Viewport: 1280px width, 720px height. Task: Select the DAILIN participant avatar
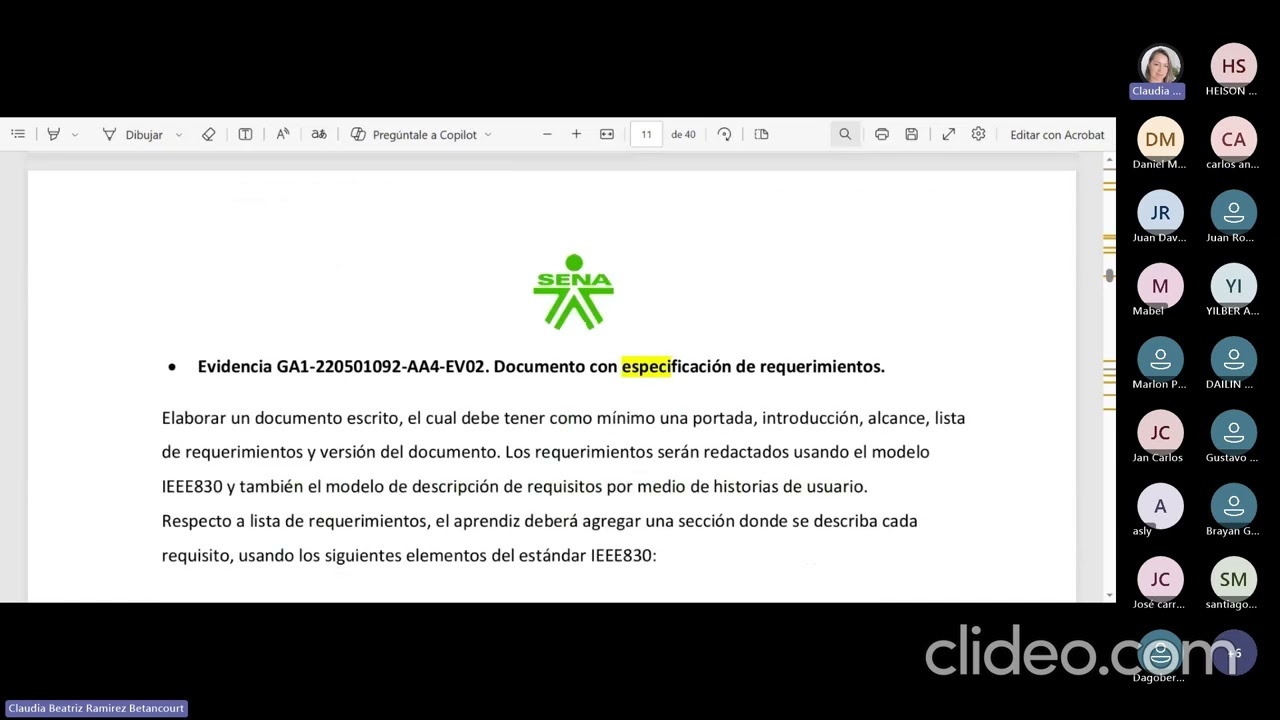[x=1233, y=359]
